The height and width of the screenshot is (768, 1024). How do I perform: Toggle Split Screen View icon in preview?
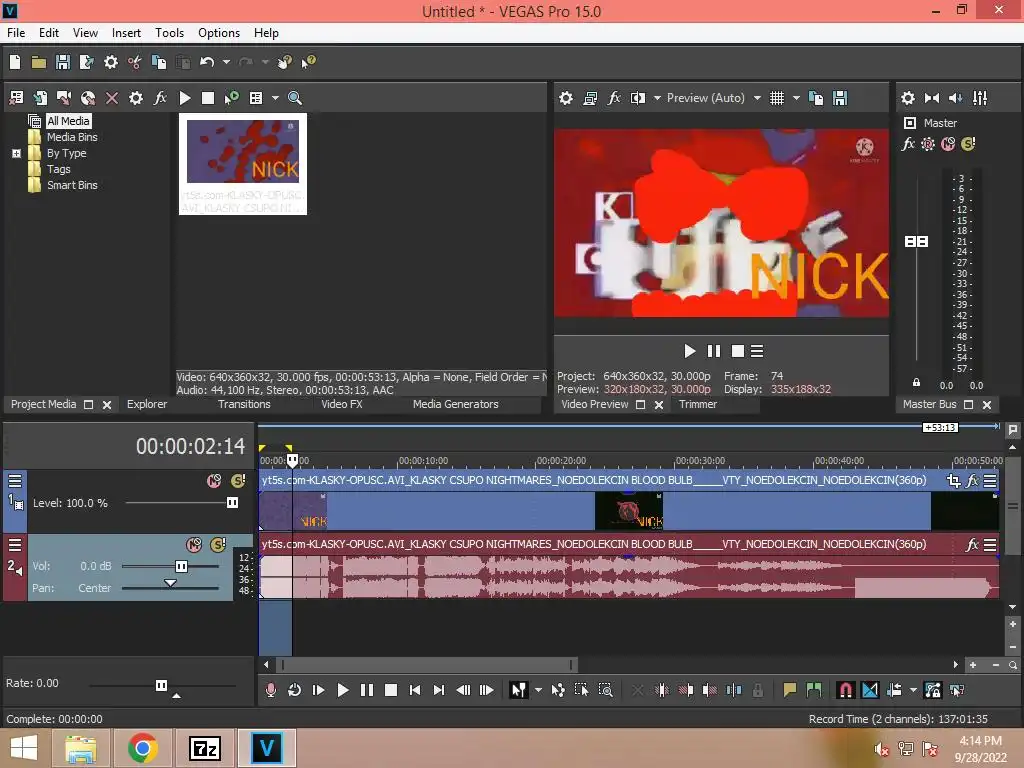click(x=637, y=98)
